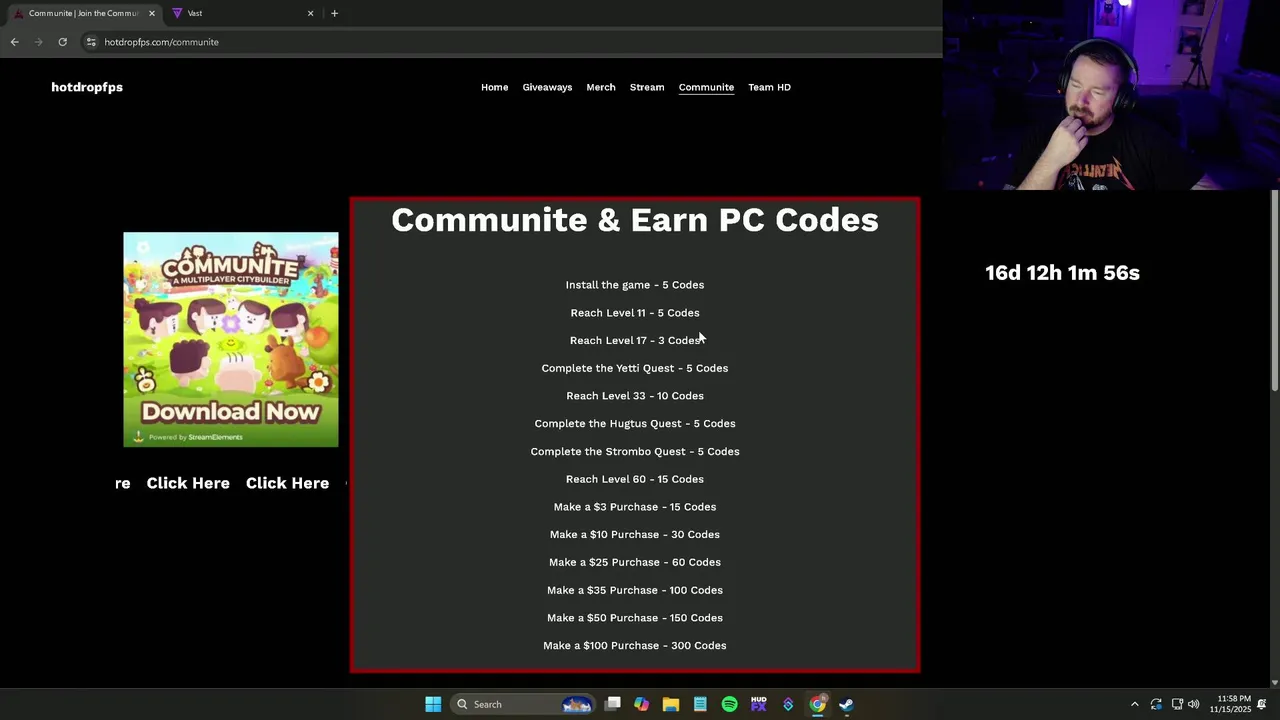The image size is (1280, 720).
Task: Close the Communite tab
Action: tap(152, 13)
